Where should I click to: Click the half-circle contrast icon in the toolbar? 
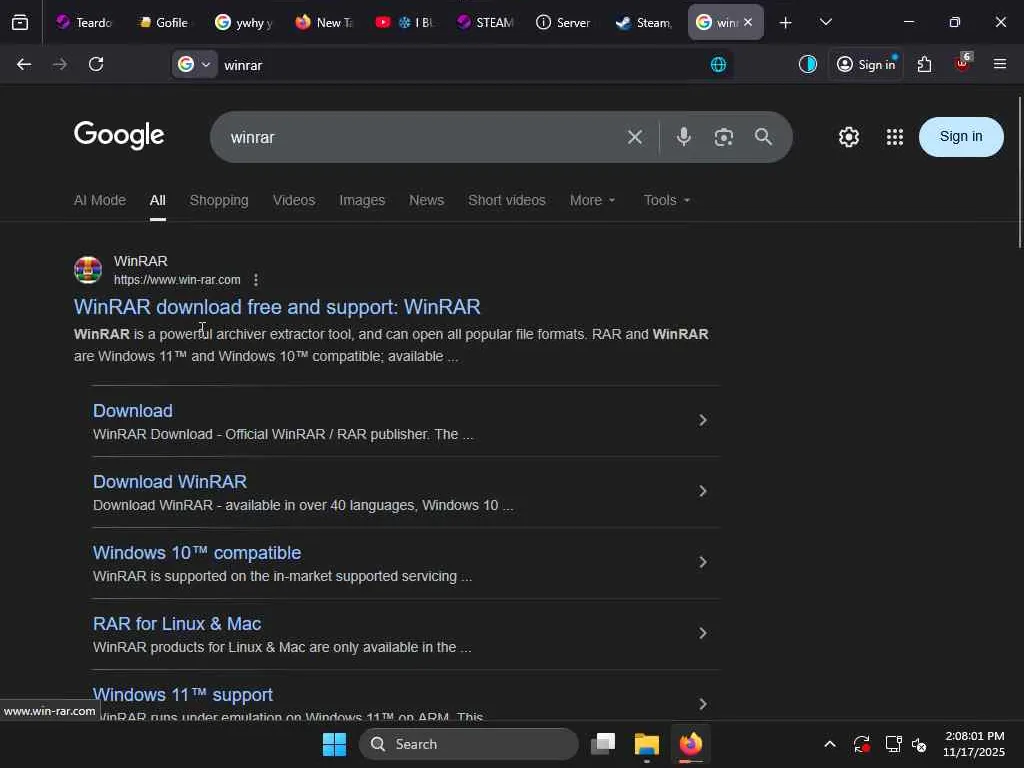tap(808, 64)
